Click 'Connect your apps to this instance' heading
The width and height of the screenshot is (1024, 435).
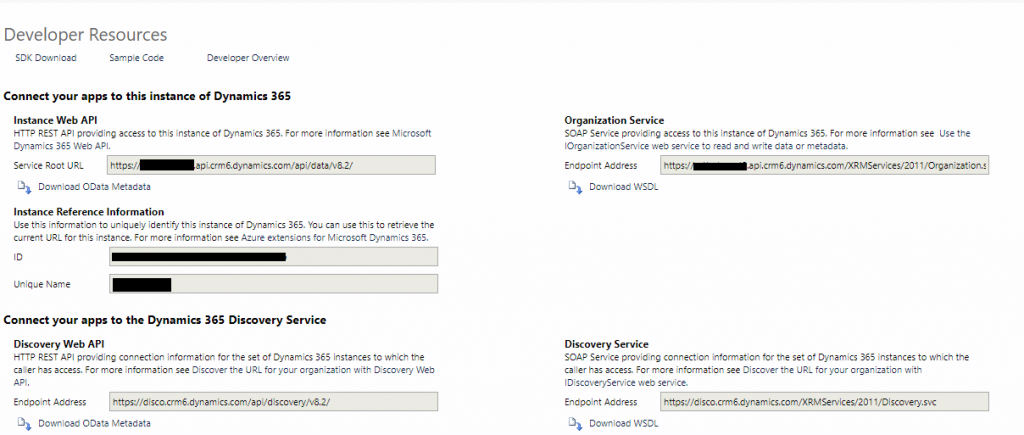[148, 97]
